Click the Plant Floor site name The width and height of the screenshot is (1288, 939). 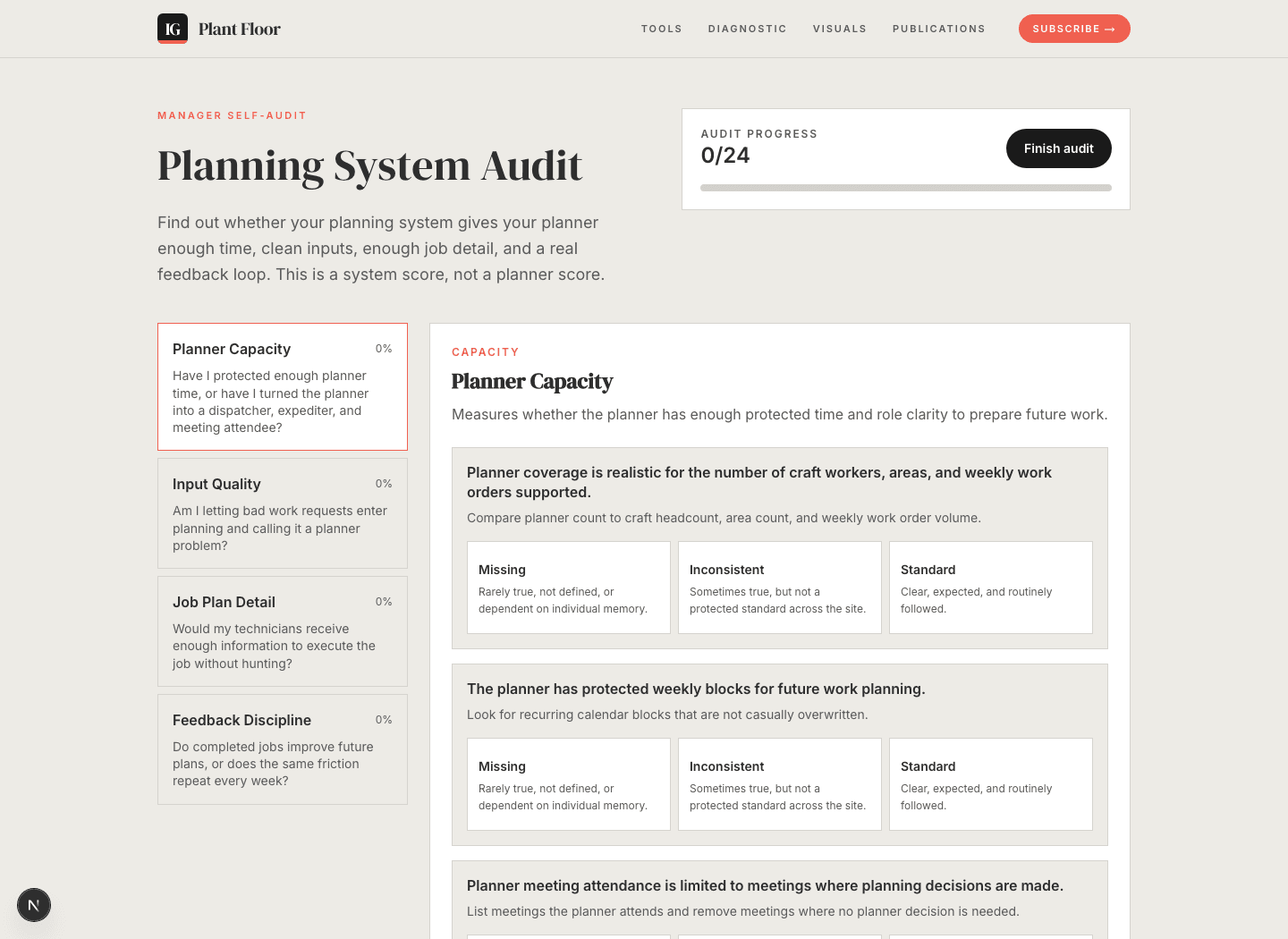240,29
